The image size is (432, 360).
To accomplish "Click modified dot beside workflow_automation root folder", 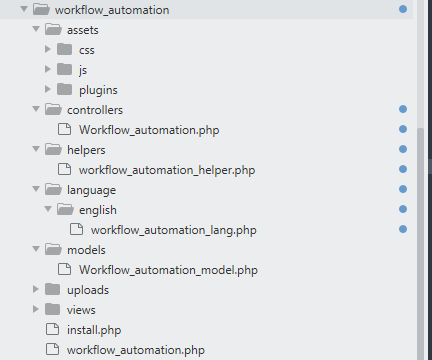I will tap(403, 9).
